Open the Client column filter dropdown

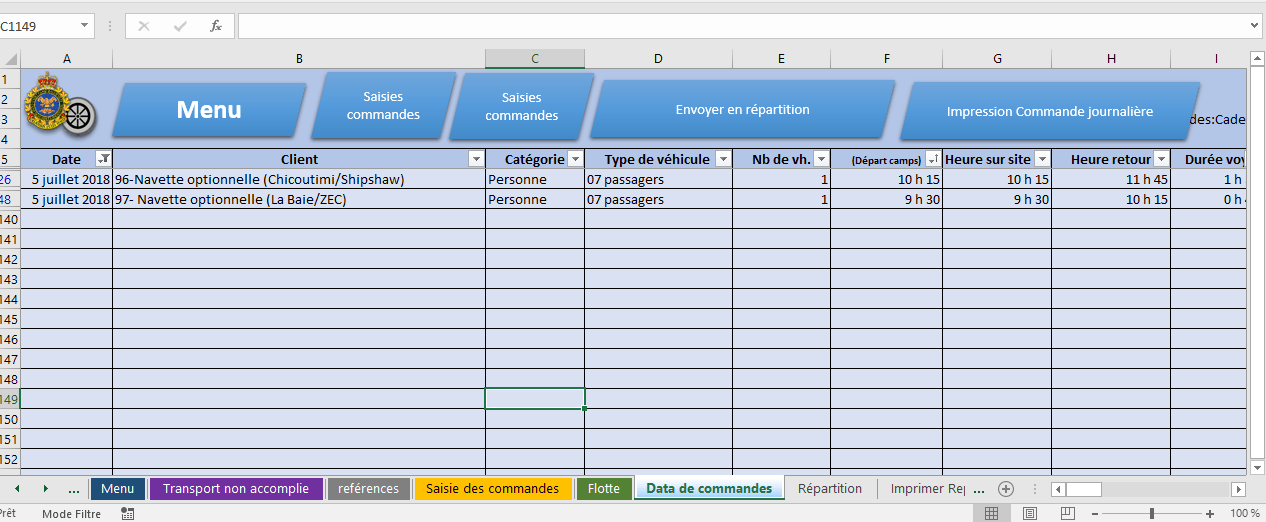coord(476,159)
